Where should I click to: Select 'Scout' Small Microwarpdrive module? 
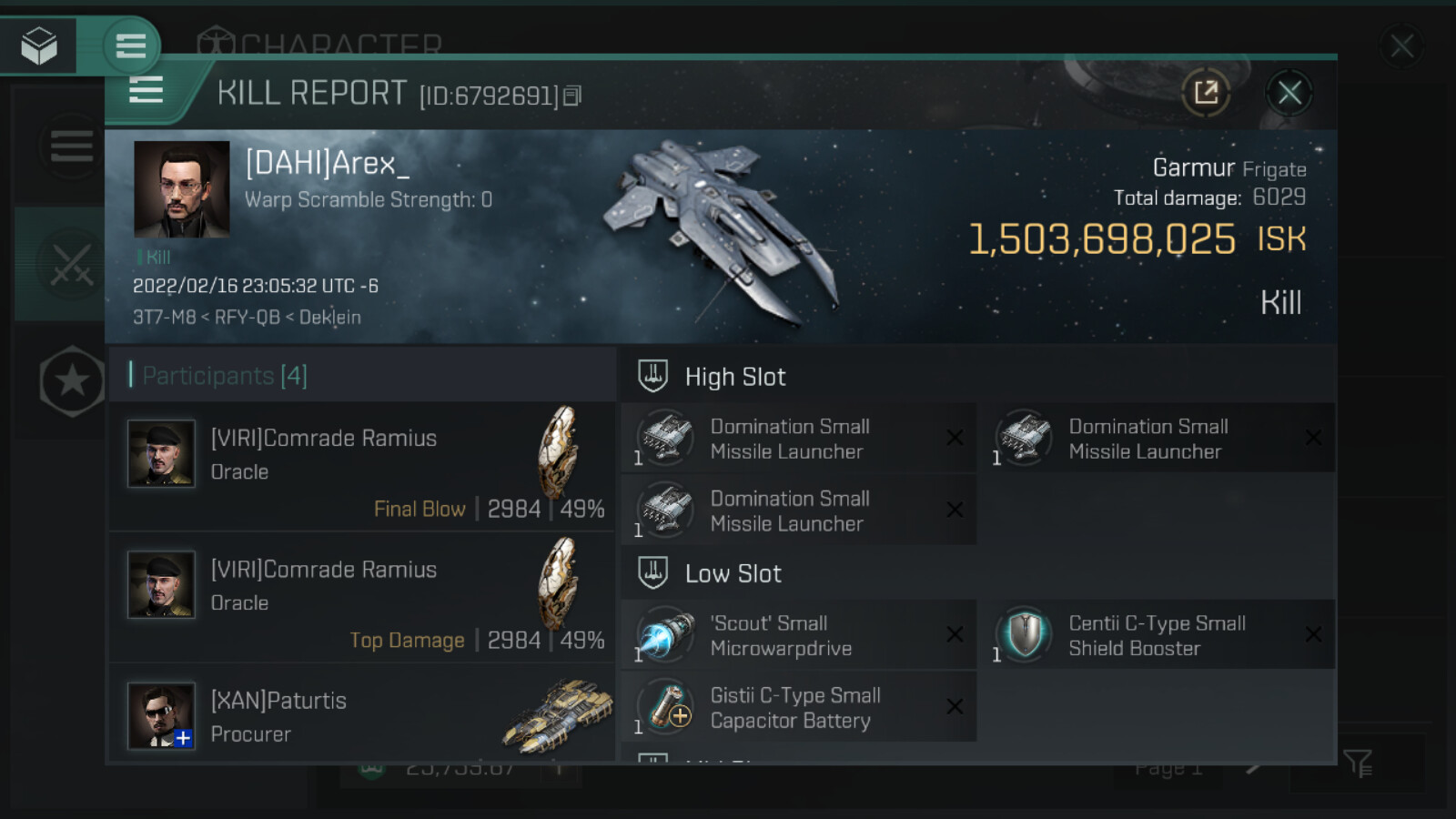798,635
